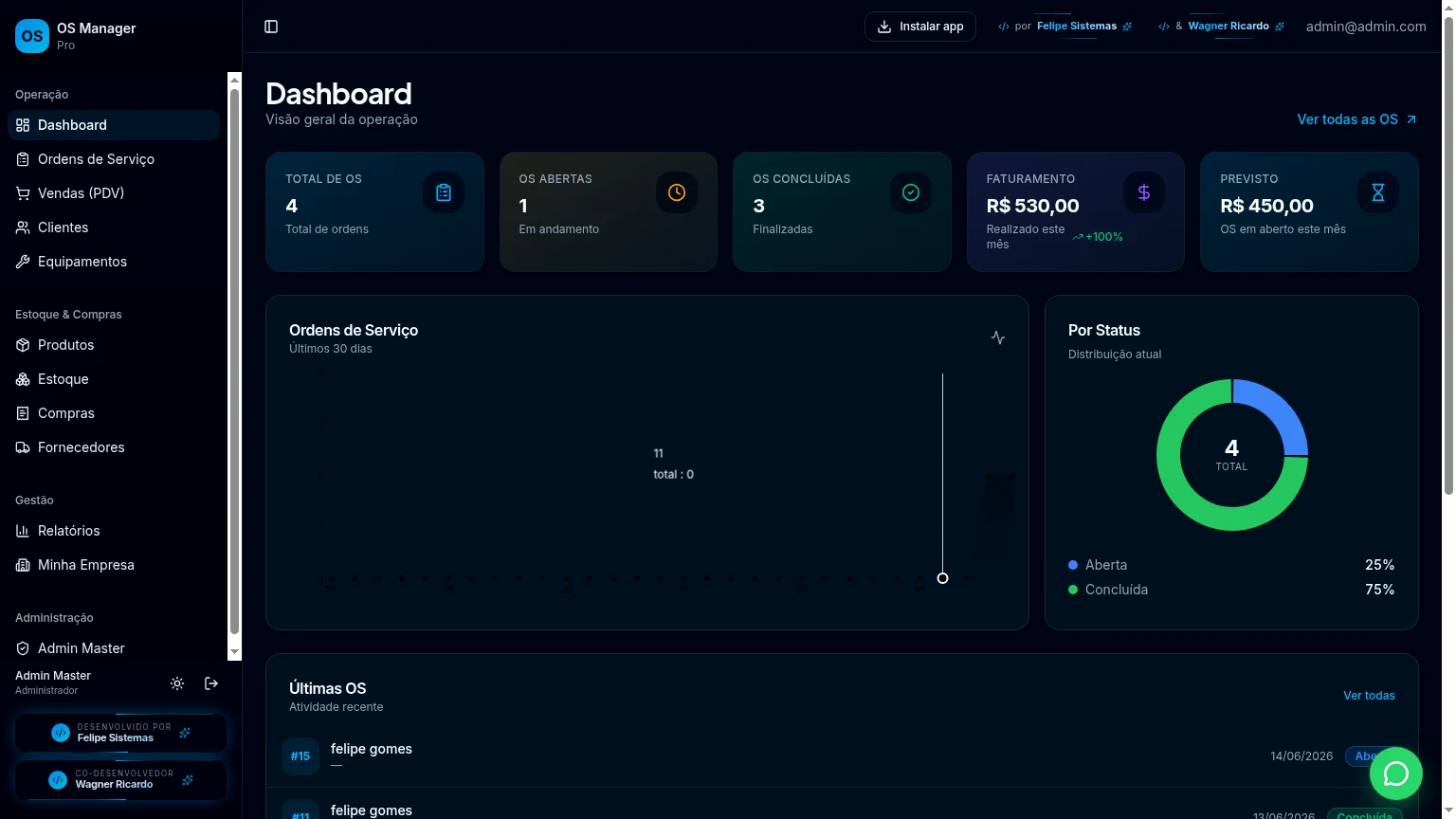The image size is (1456, 819).
Task: Click checkmark icon on OS Concluídas card
Action: pos(911,192)
